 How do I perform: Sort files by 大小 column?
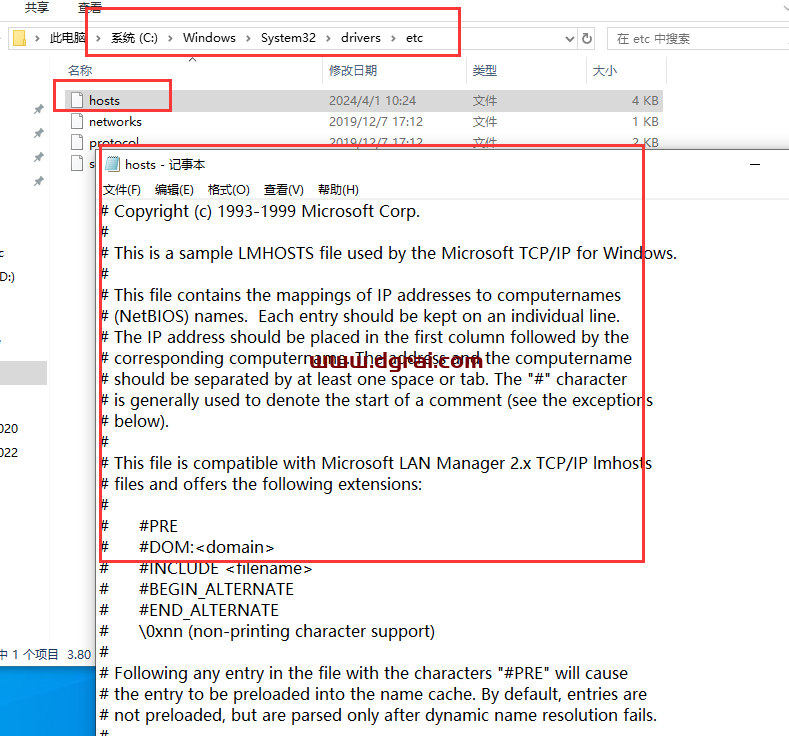(605, 70)
